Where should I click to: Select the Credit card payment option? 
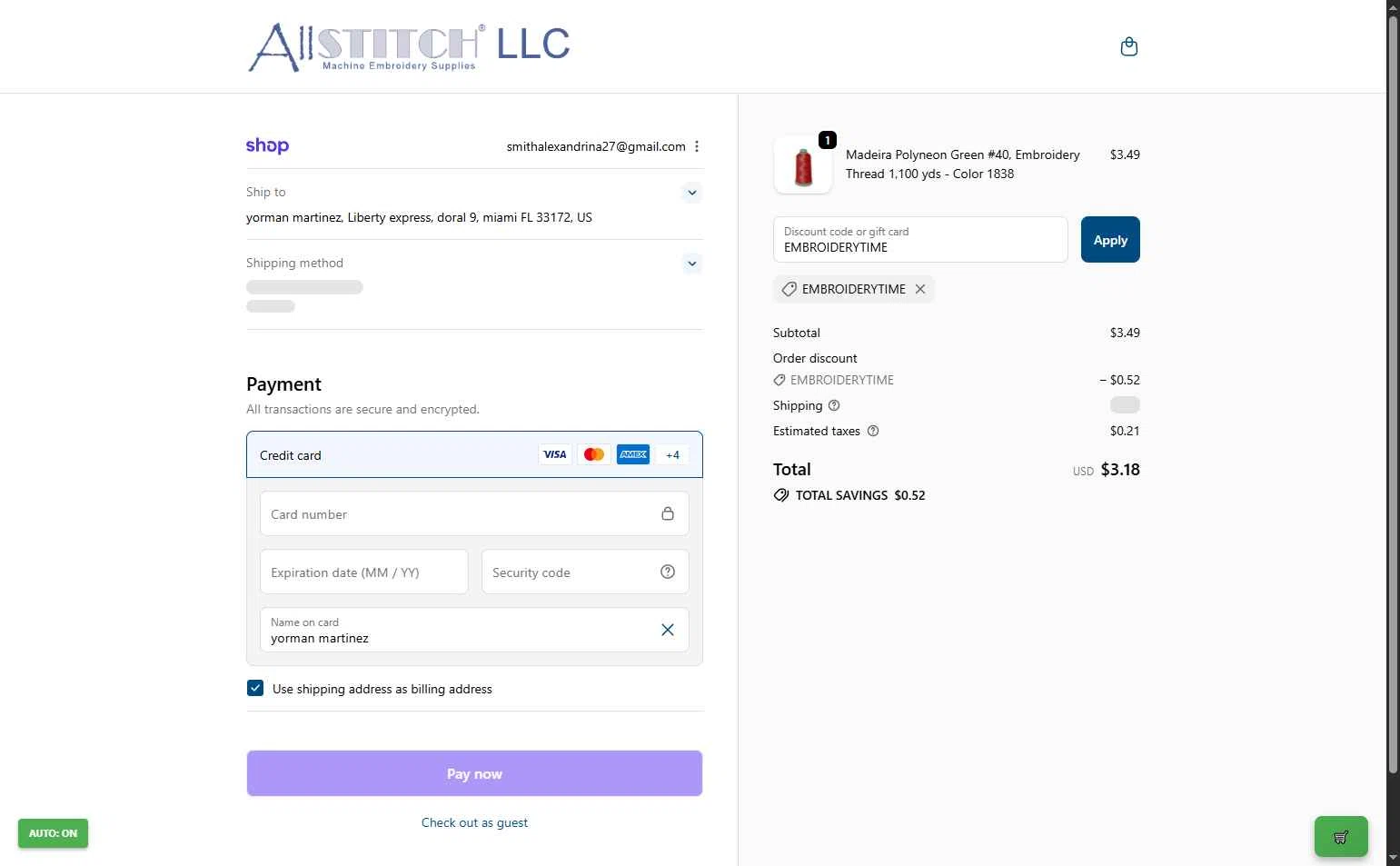pyautogui.click(x=474, y=454)
